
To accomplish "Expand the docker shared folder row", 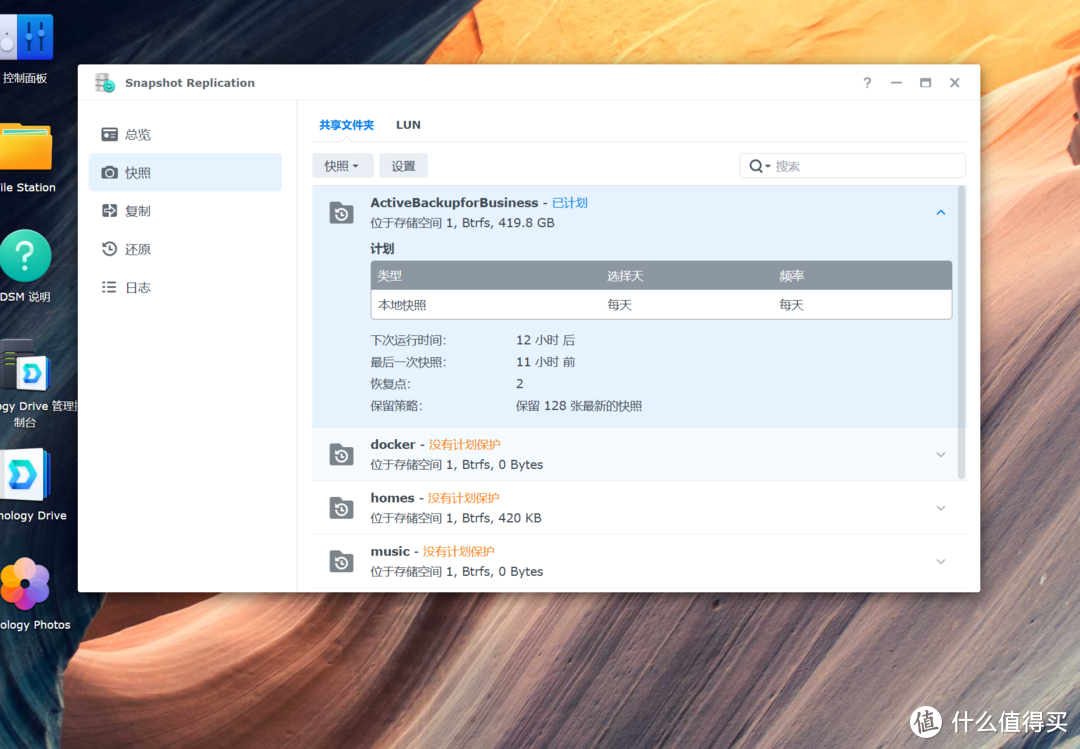I will (940, 455).
